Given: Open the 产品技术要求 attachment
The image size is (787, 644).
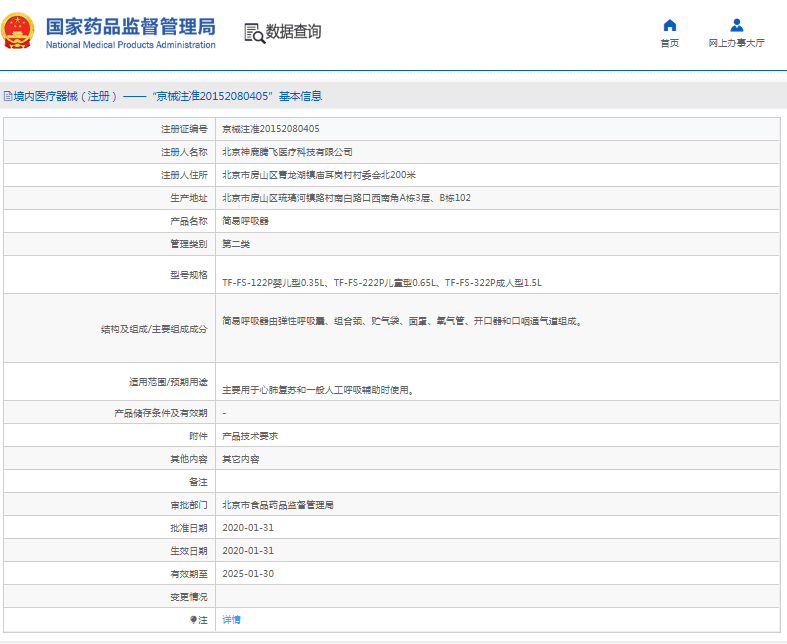Looking at the screenshot, I should 249,436.
